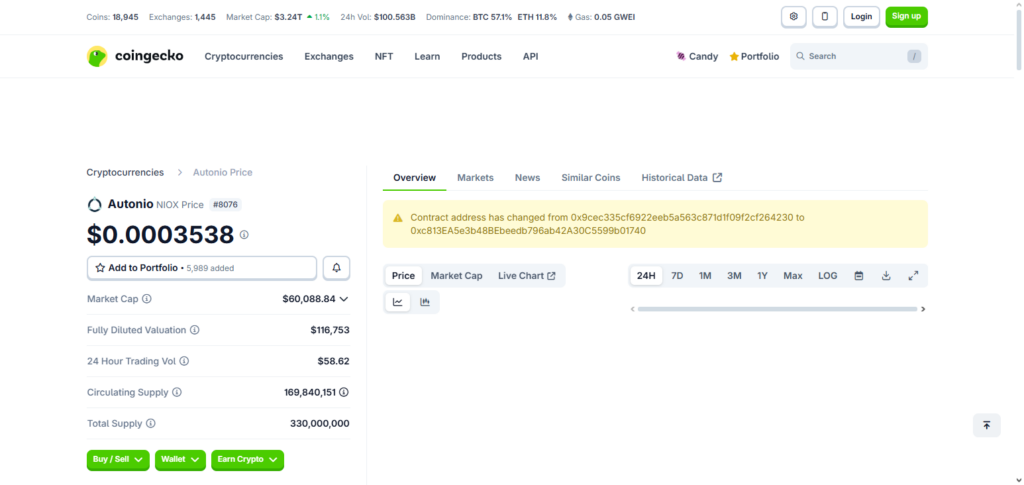Screen dimensions: 1024x485
Task: Click the Autonio coin logo
Action: coord(95,204)
